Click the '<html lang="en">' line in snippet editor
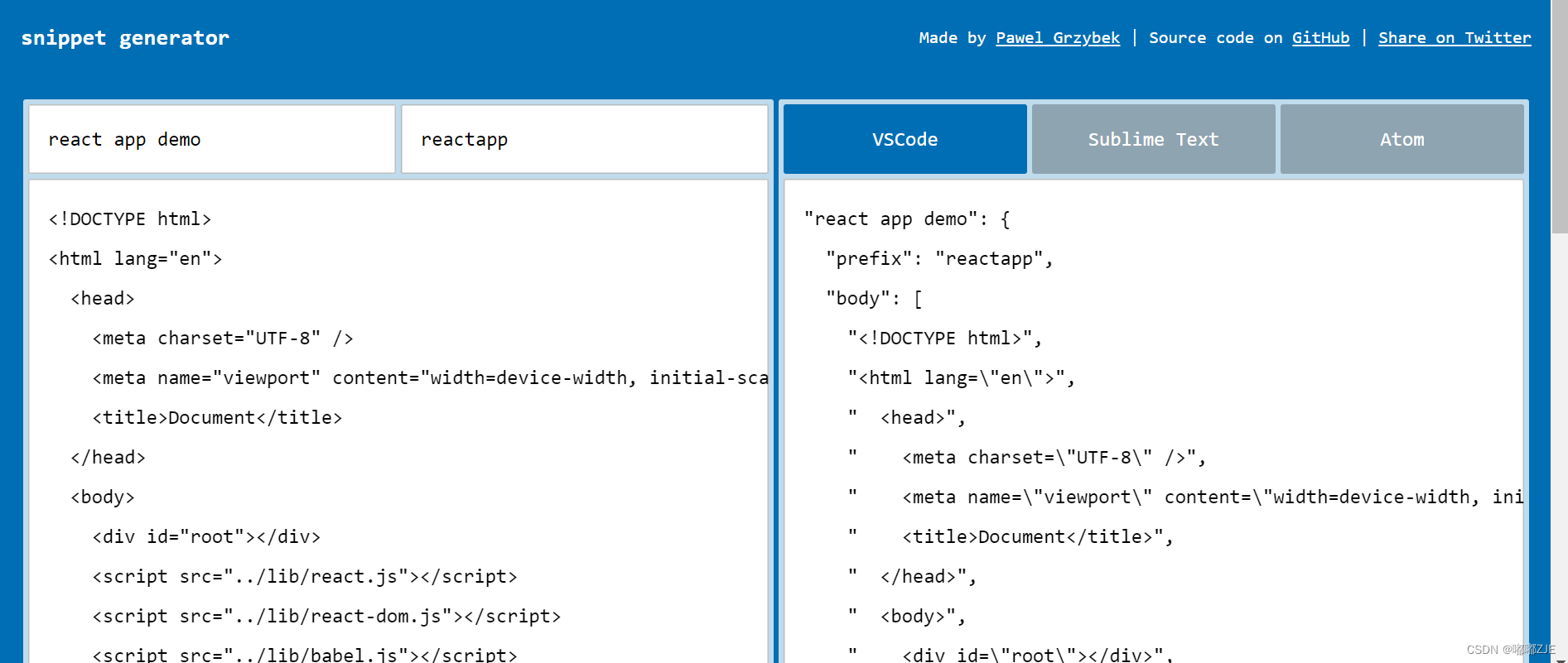This screenshot has width=1568, height=663. coord(136,259)
